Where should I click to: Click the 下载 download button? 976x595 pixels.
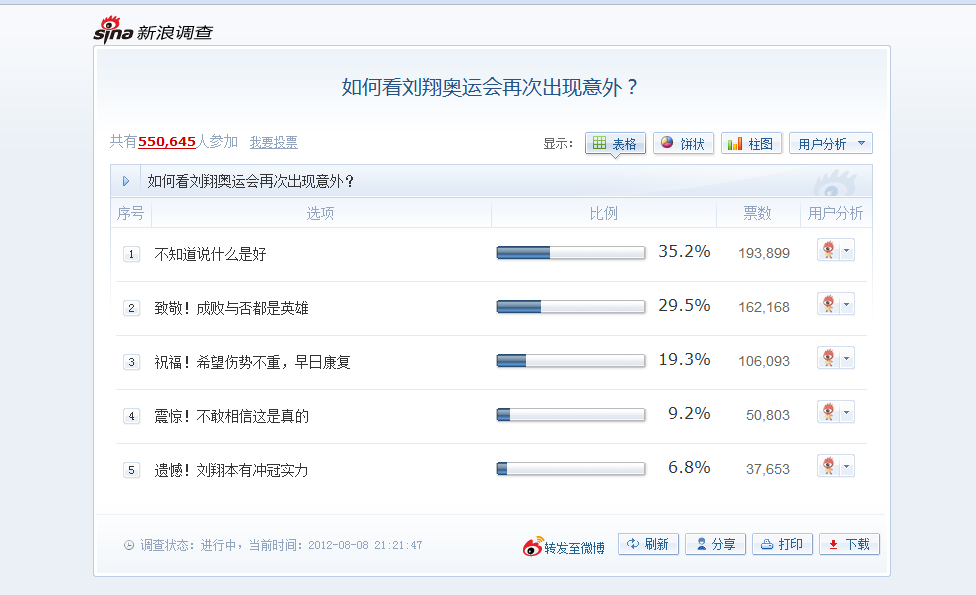(849, 544)
